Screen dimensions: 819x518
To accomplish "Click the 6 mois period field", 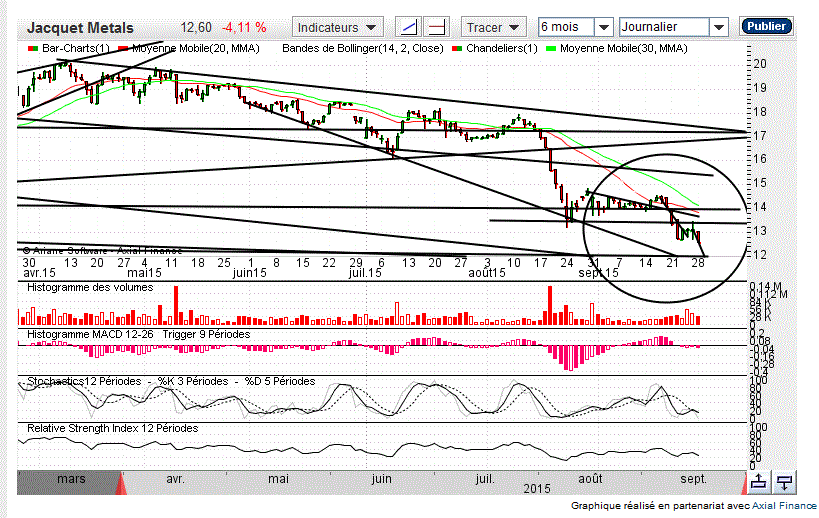I will [x=566, y=27].
